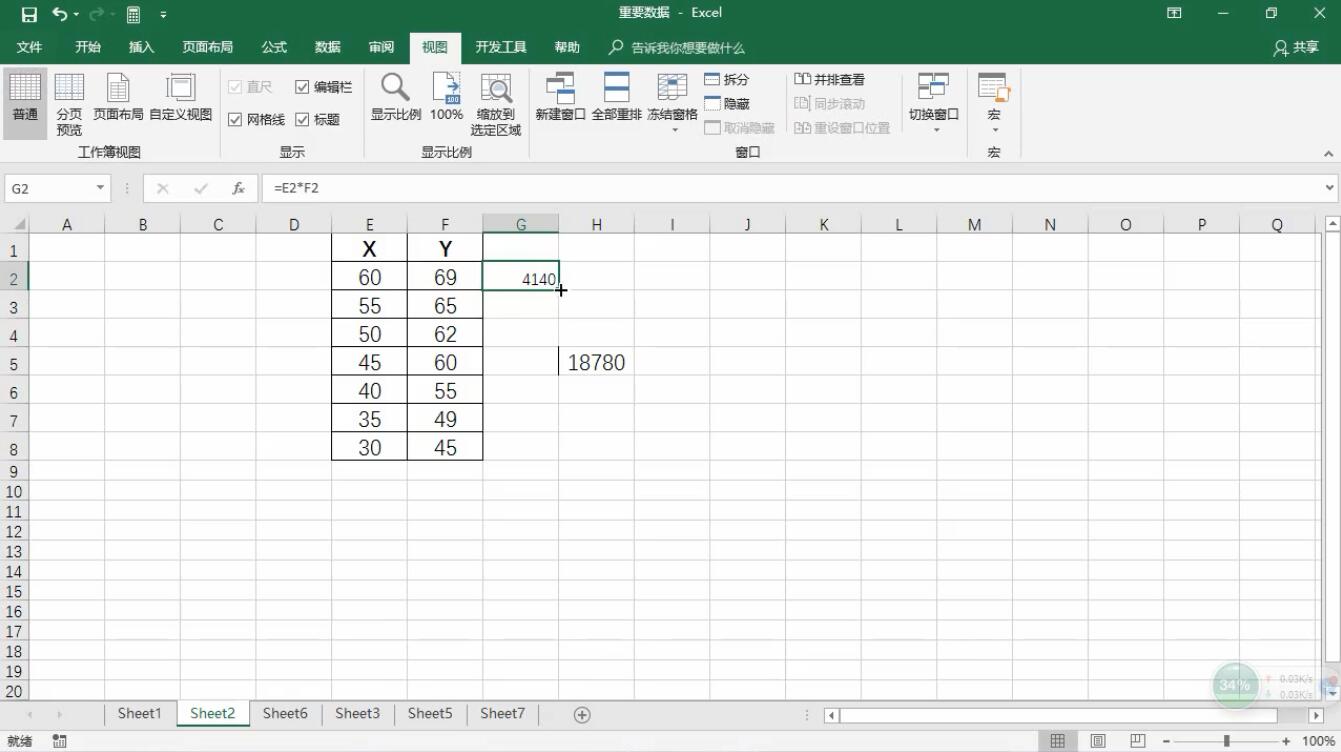Expand the formula bar

pyautogui.click(x=1330, y=187)
